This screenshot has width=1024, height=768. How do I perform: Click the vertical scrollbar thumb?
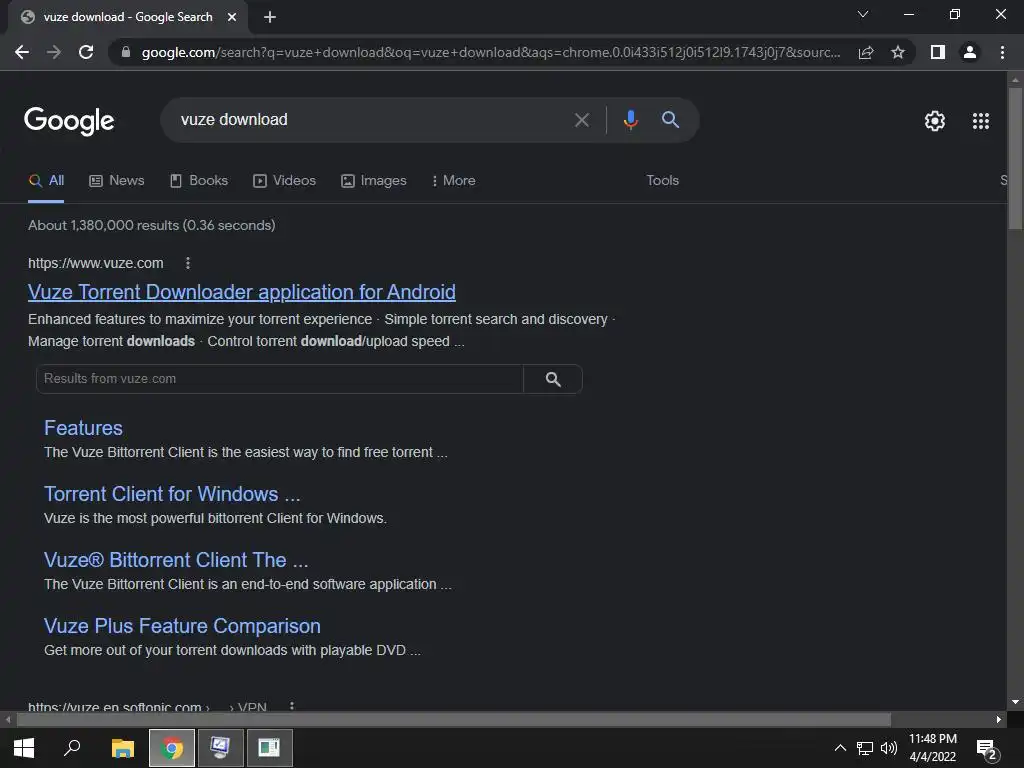click(1015, 159)
